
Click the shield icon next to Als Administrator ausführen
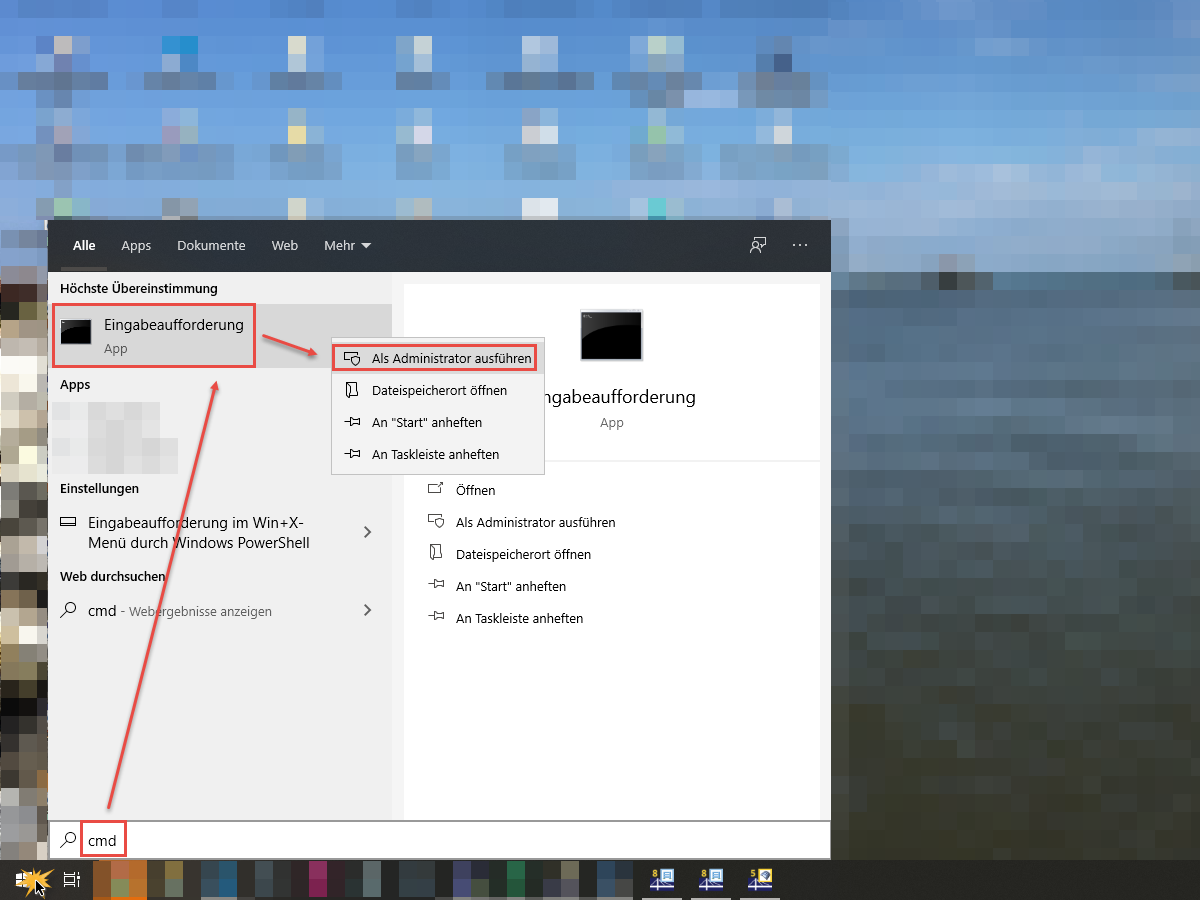(x=351, y=357)
